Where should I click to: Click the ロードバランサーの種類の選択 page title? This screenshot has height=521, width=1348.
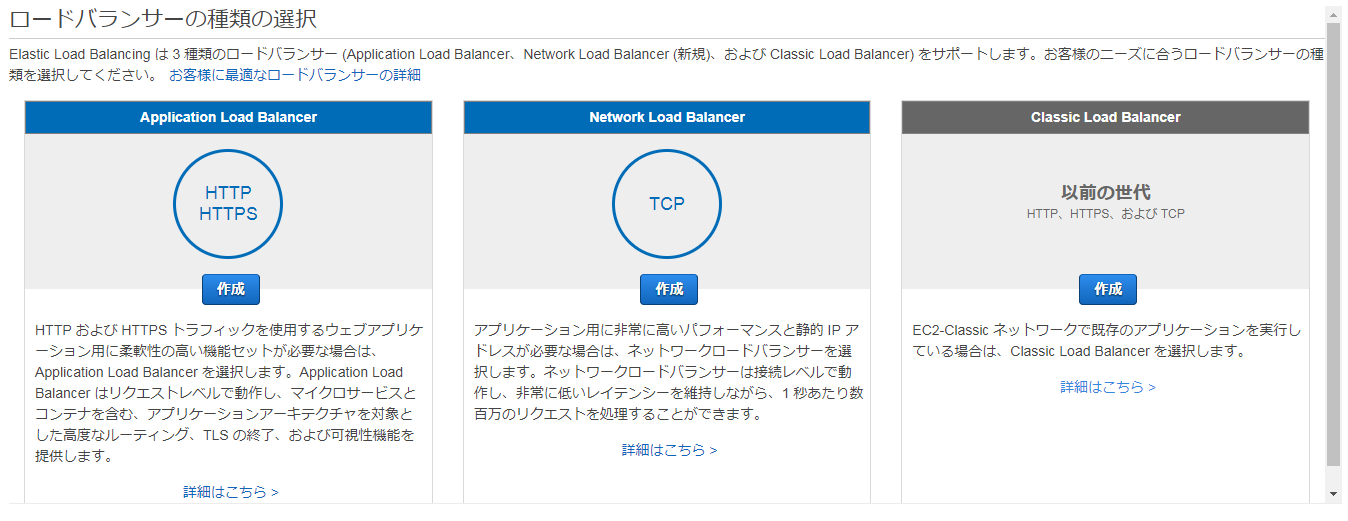pyautogui.click(x=164, y=19)
